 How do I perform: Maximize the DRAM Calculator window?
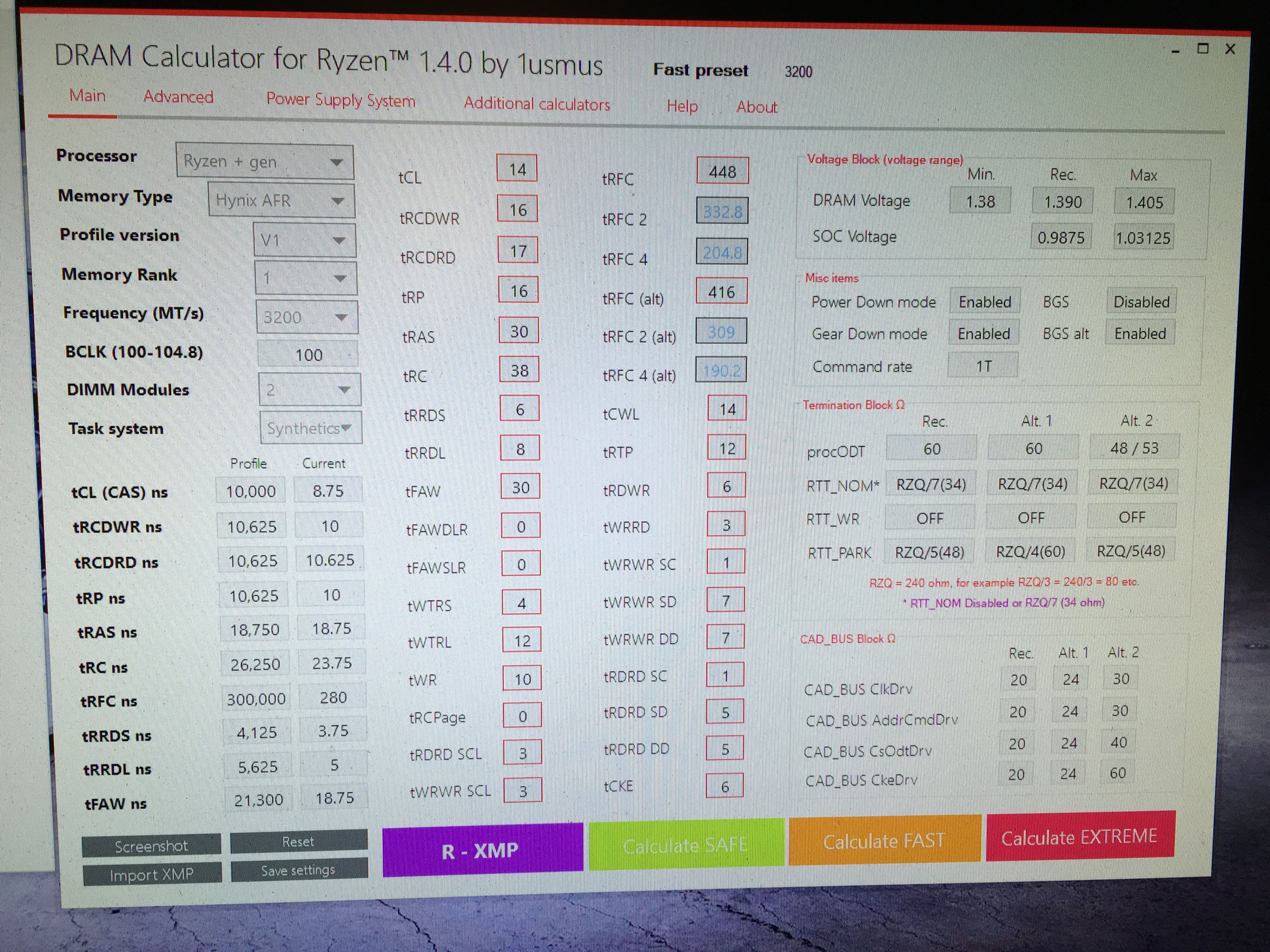point(1203,49)
